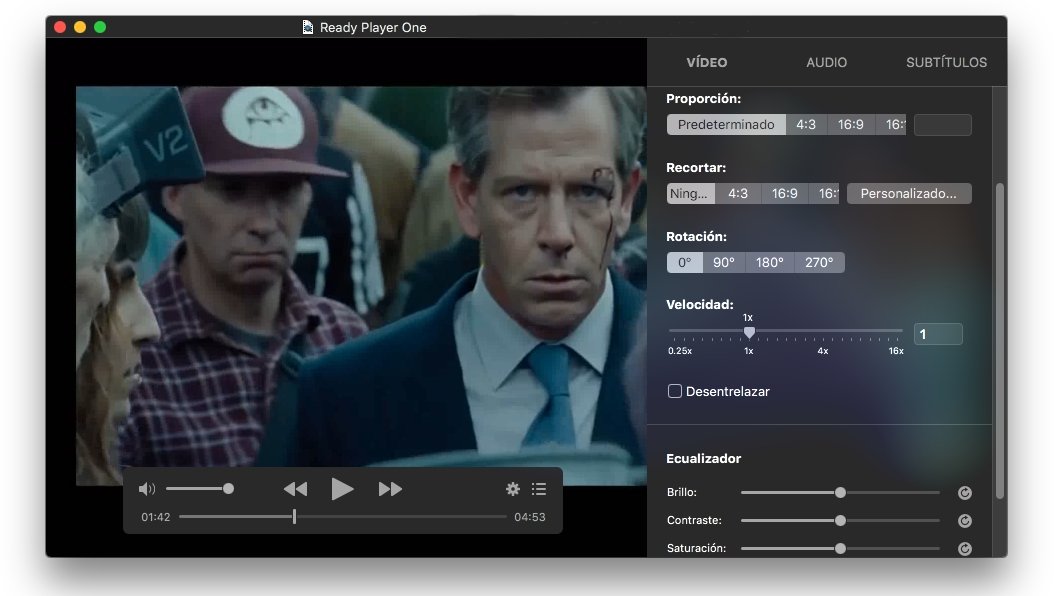This screenshot has height=596, width=1054.
Task: Reset the Contraste slider to default
Action: 965,521
